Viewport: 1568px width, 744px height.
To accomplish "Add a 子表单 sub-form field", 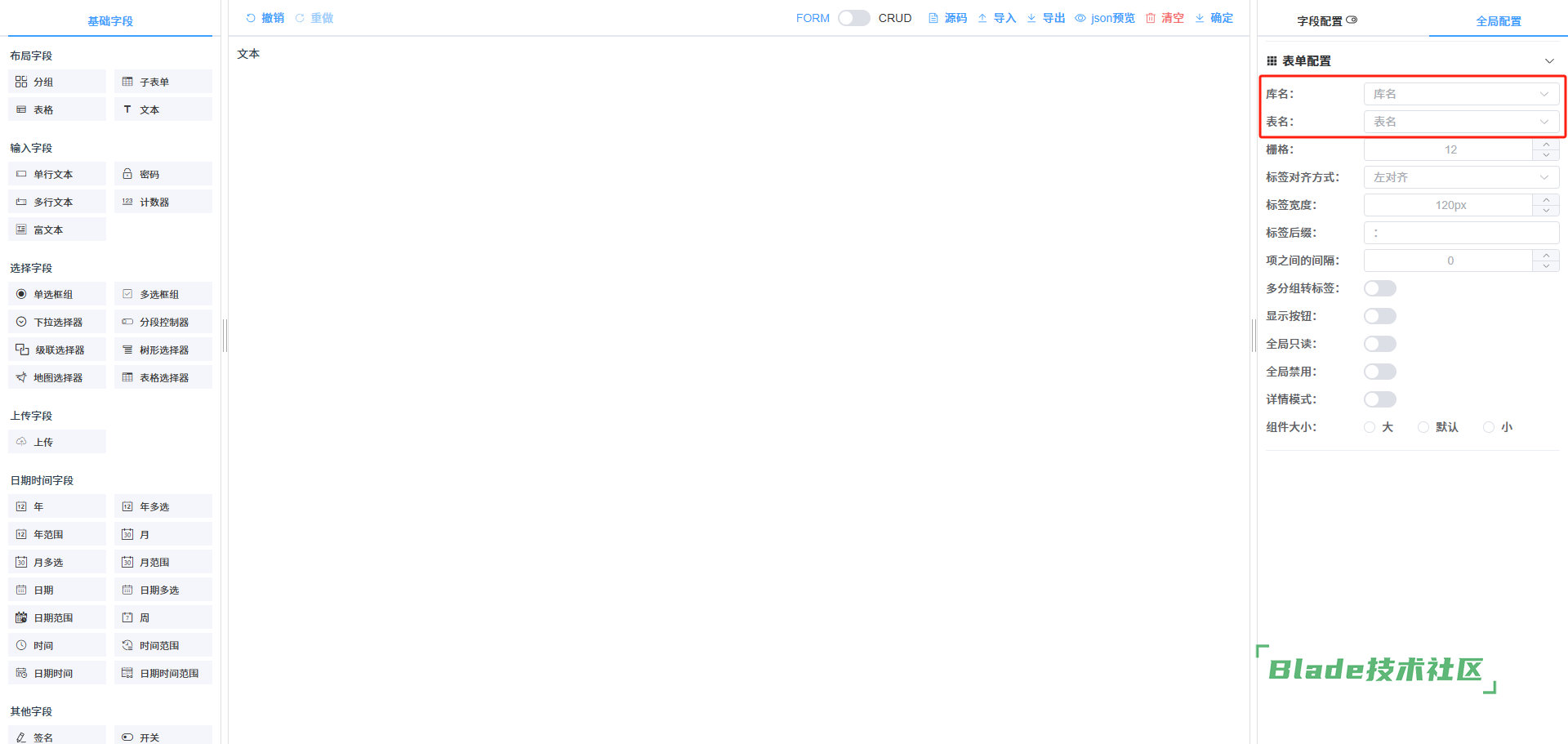I will (x=163, y=82).
